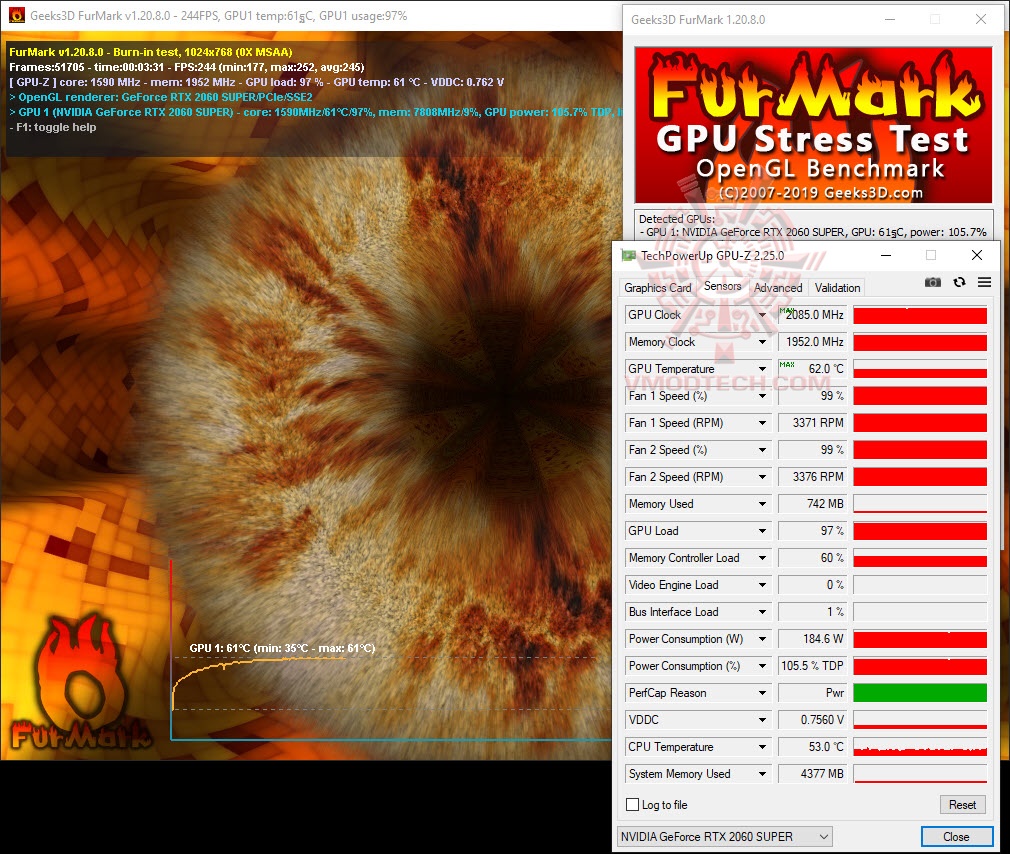1010x854 pixels.
Task: Click the 62.0 °C GPU Temperature value
Action: [x=812, y=369]
